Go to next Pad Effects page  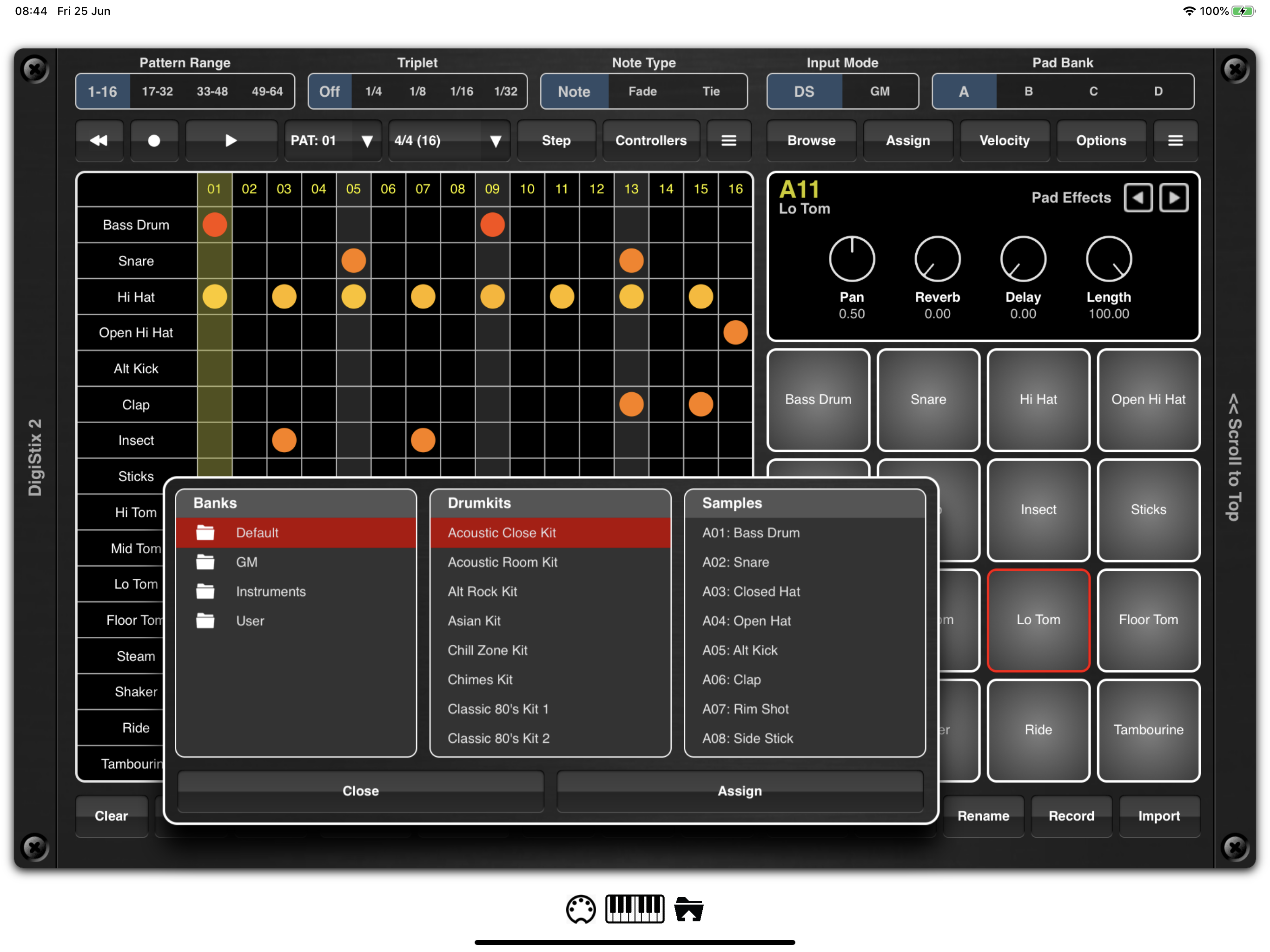pos(1174,198)
